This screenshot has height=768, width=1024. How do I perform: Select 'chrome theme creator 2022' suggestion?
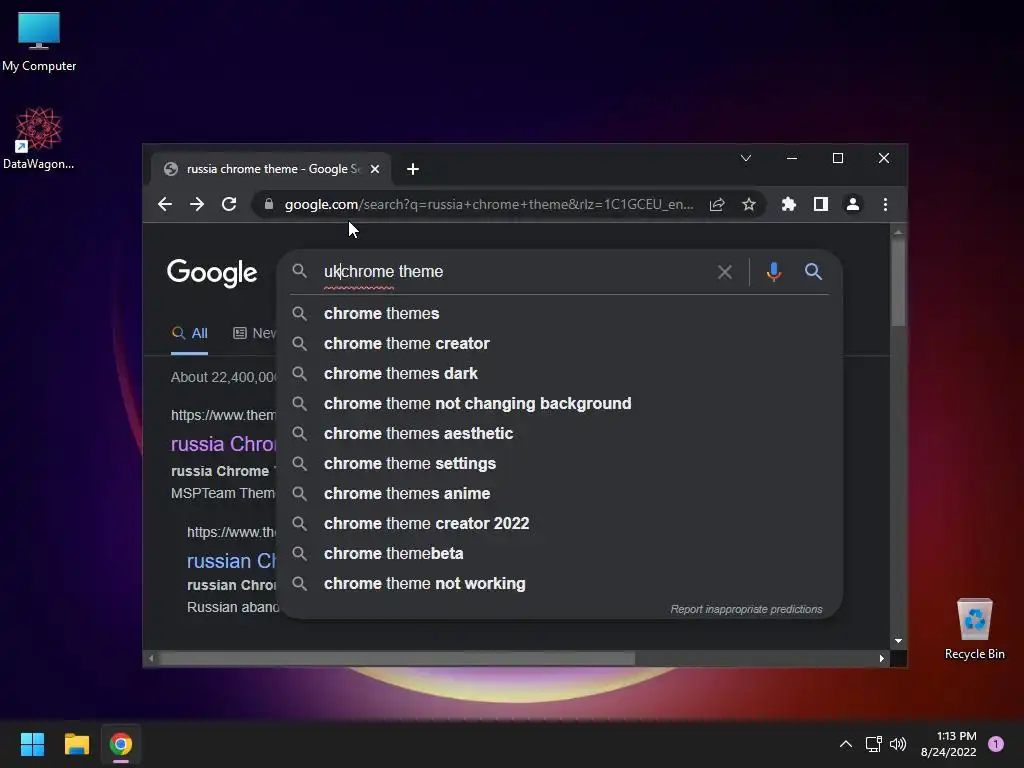[560, 524]
